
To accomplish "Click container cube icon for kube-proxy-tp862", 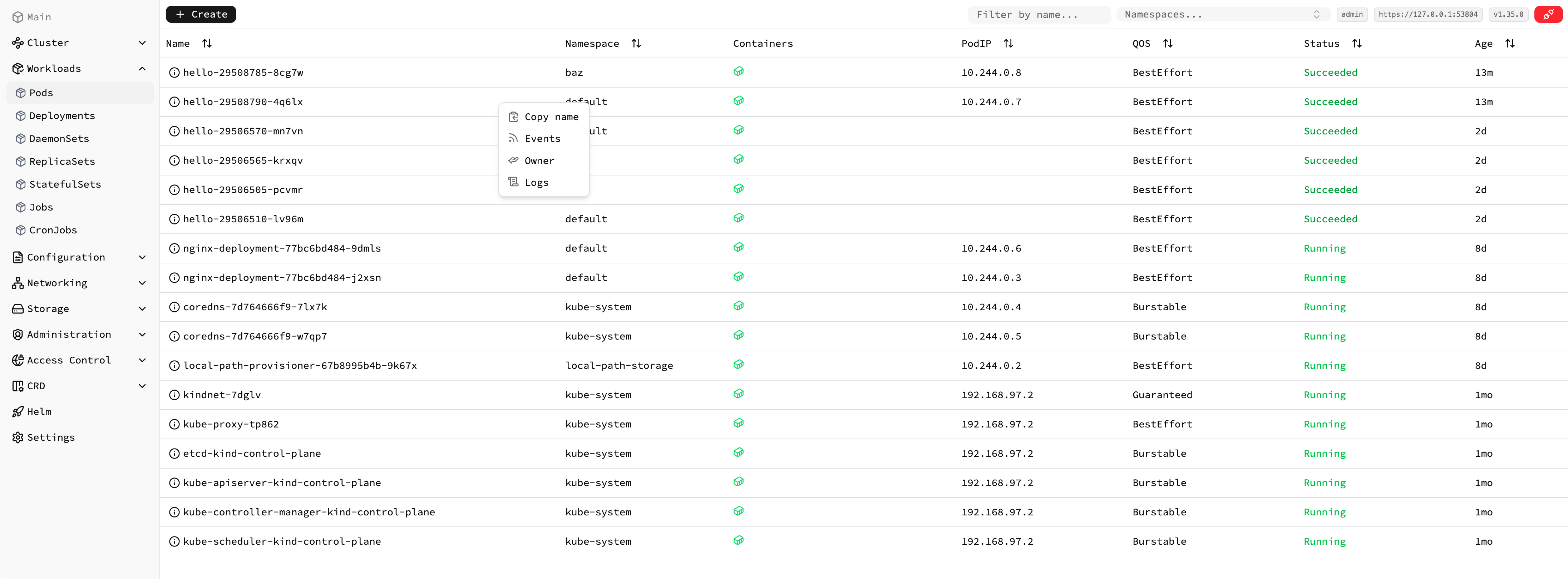I will tap(738, 423).
